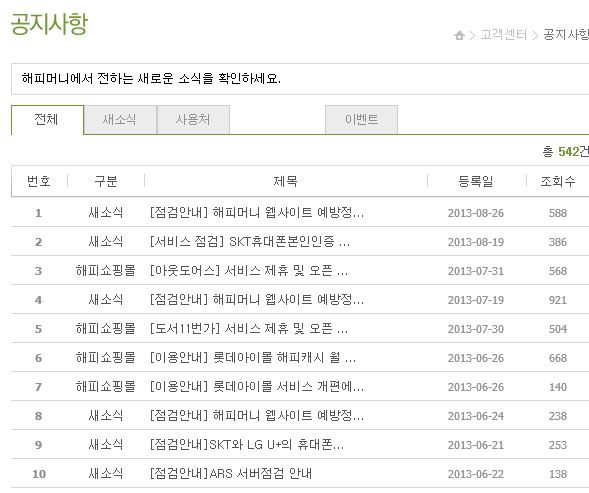589x493 pixels.
Task: Click row number 7
Action: pyautogui.click(x=38, y=387)
